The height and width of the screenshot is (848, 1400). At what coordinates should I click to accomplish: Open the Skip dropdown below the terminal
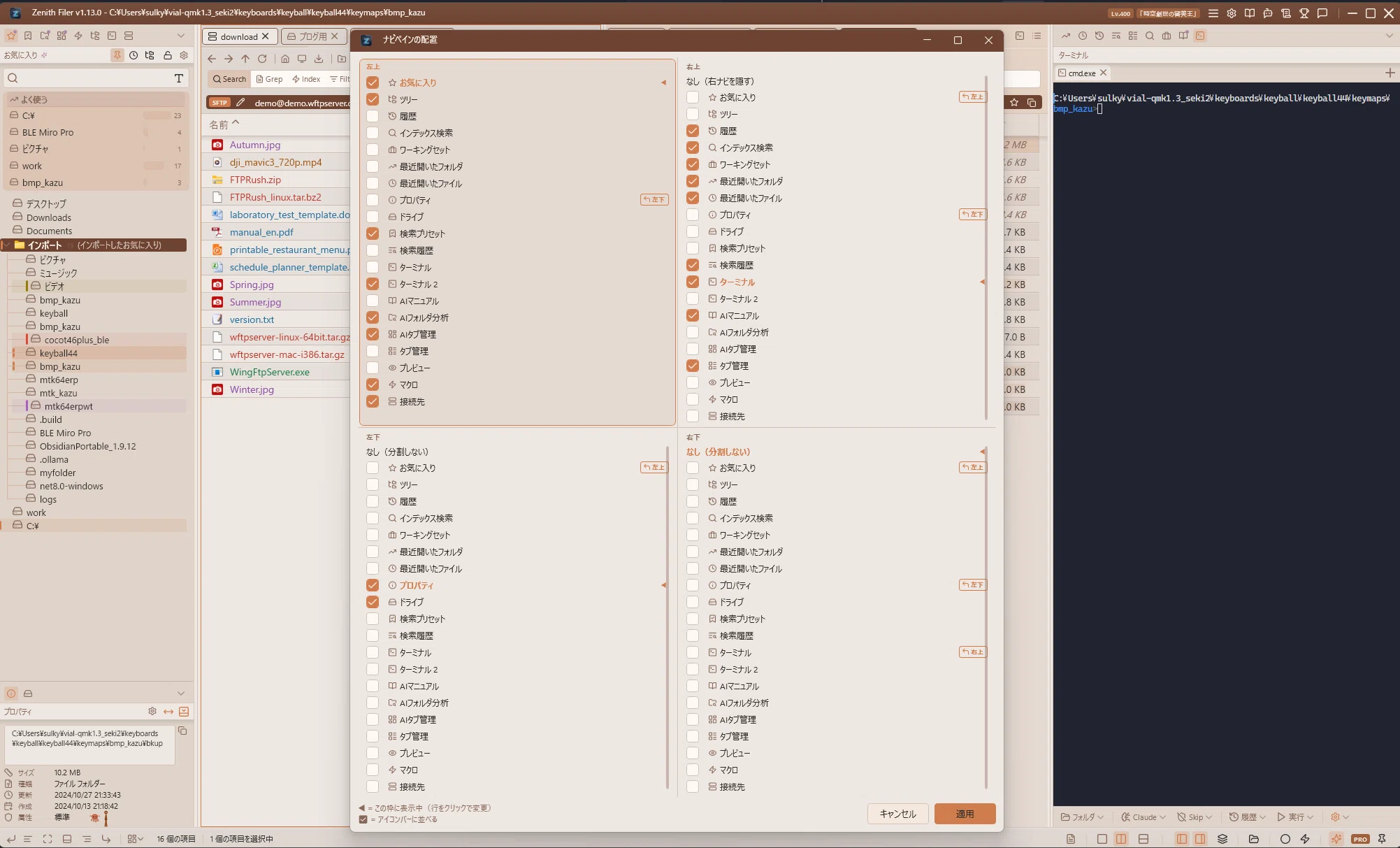1195,817
